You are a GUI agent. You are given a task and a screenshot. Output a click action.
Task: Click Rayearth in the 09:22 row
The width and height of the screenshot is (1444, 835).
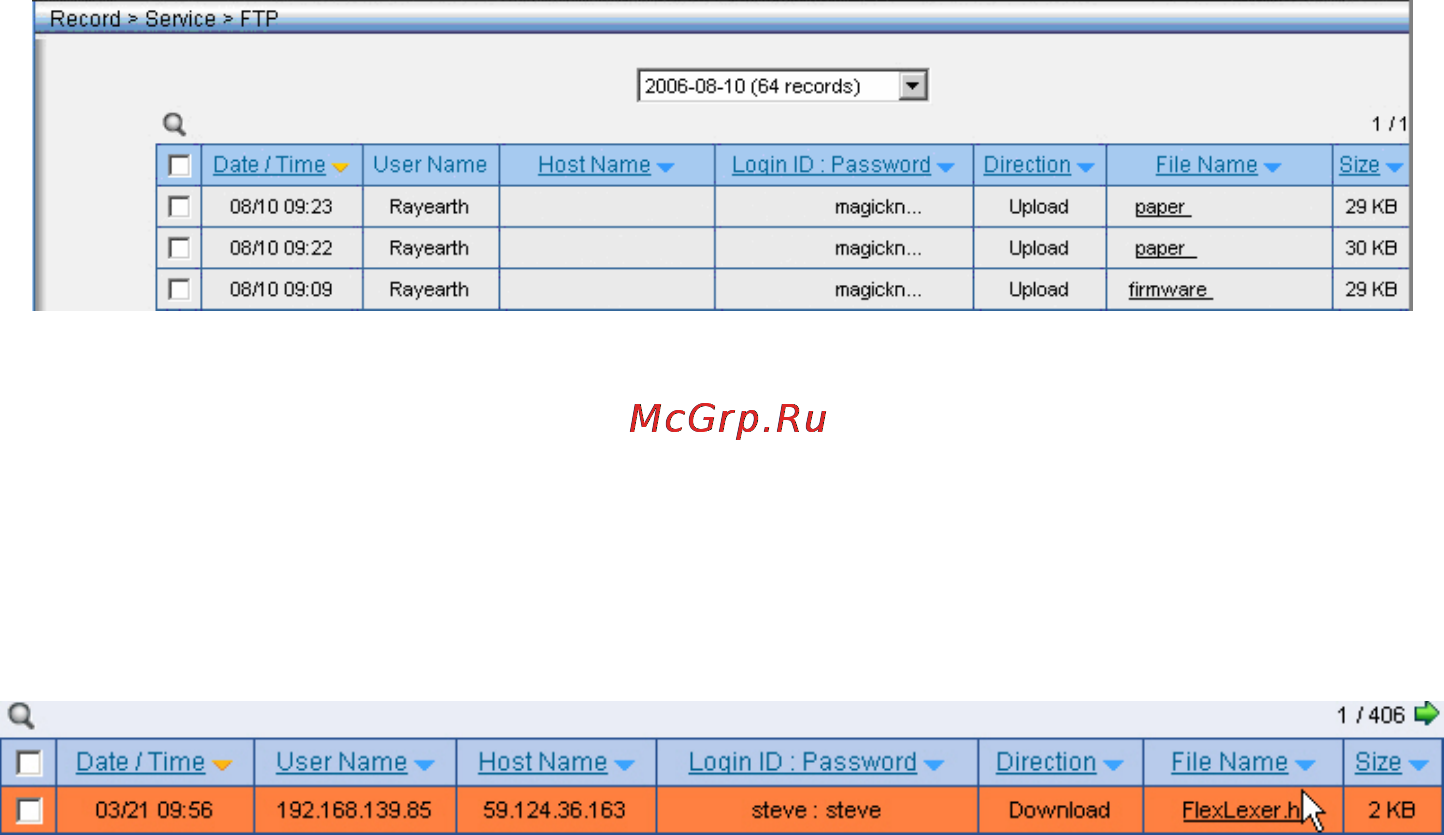click(429, 248)
